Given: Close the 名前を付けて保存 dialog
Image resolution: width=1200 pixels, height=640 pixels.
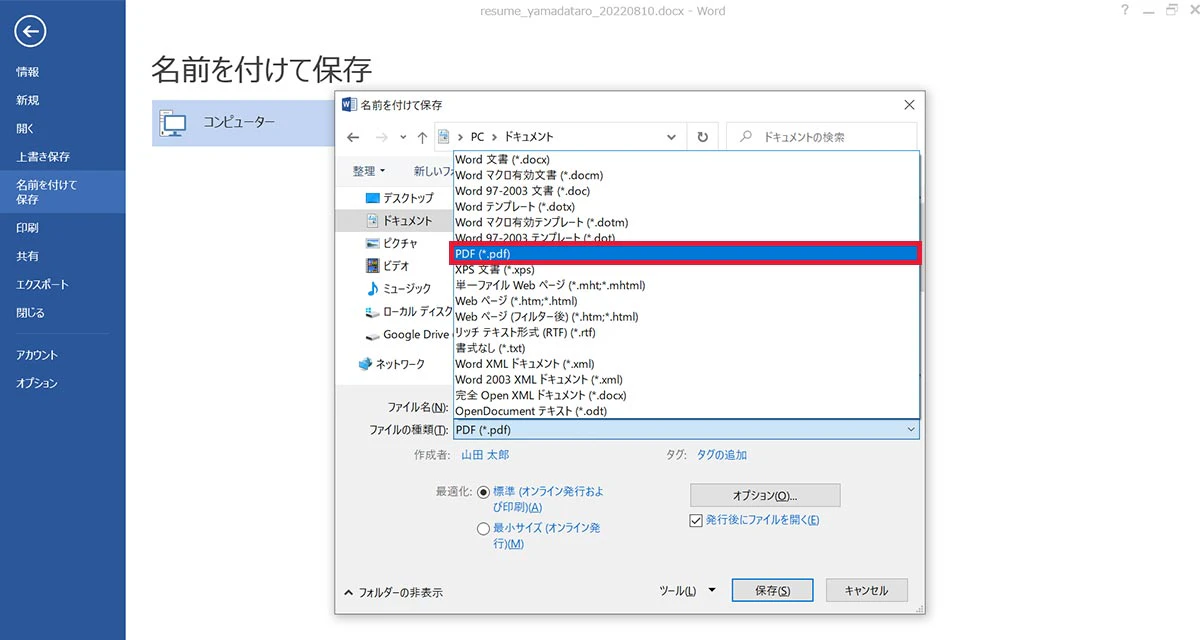Looking at the screenshot, I should click(x=908, y=104).
